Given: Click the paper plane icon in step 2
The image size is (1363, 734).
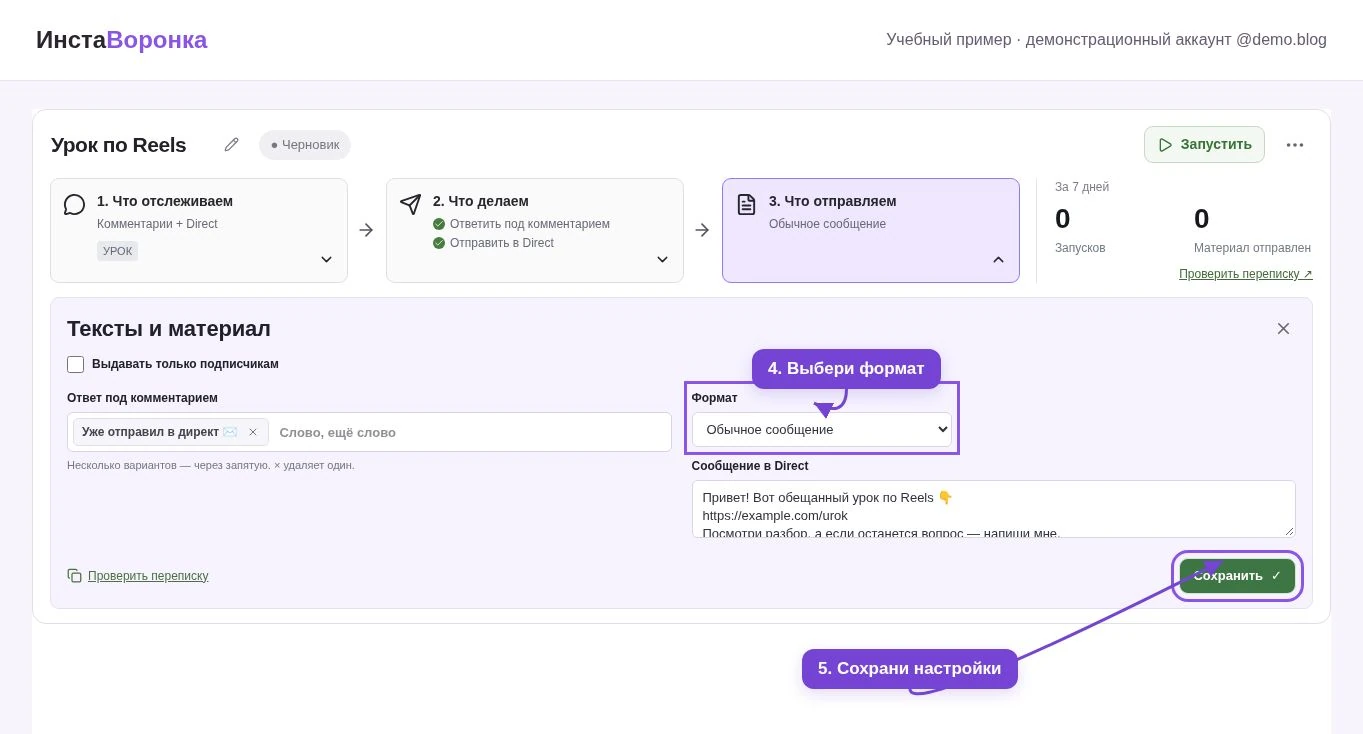Looking at the screenshot, I should (x=410, y=204).
